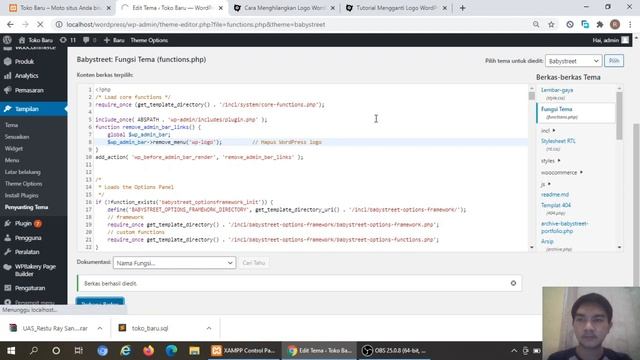
Task: Click the Cari Tahu button
Action: (253, 263)
